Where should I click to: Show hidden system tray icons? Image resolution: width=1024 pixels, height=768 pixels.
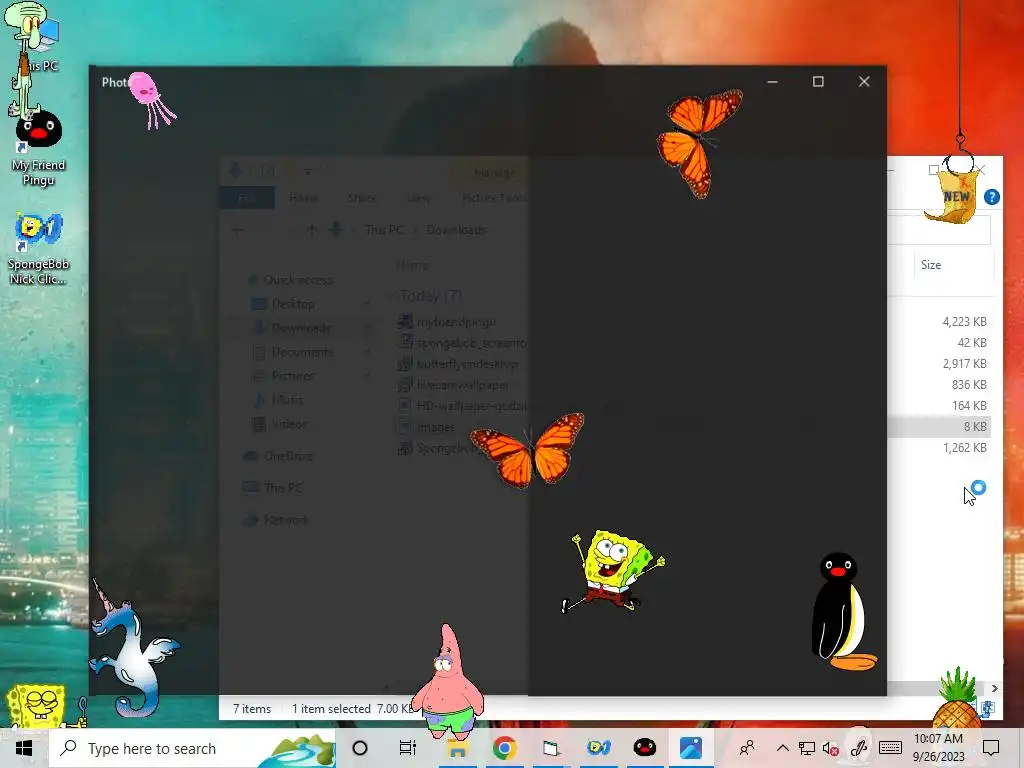pos(782,748)
